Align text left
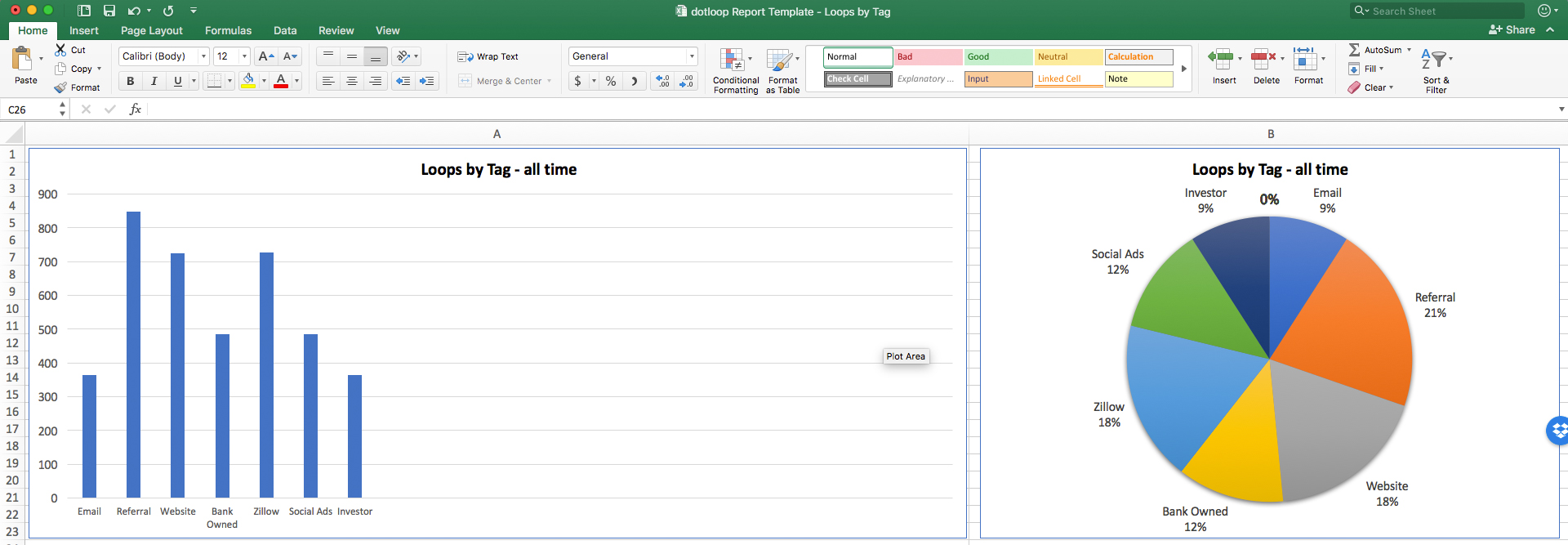1568x545 pixels. pos(328,81)
